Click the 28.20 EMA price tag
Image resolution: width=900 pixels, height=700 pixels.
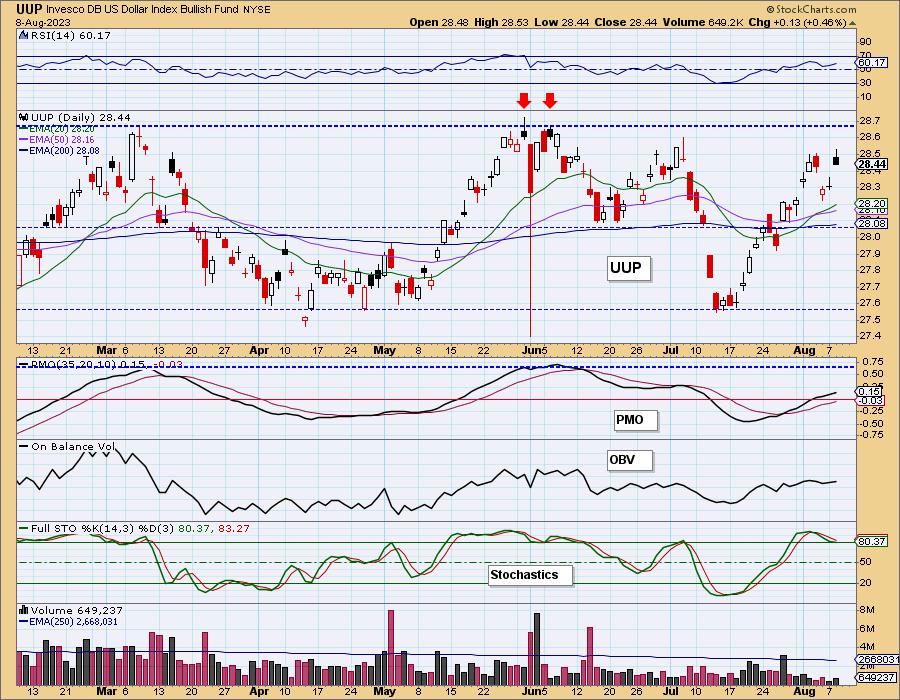click(872, 204)
